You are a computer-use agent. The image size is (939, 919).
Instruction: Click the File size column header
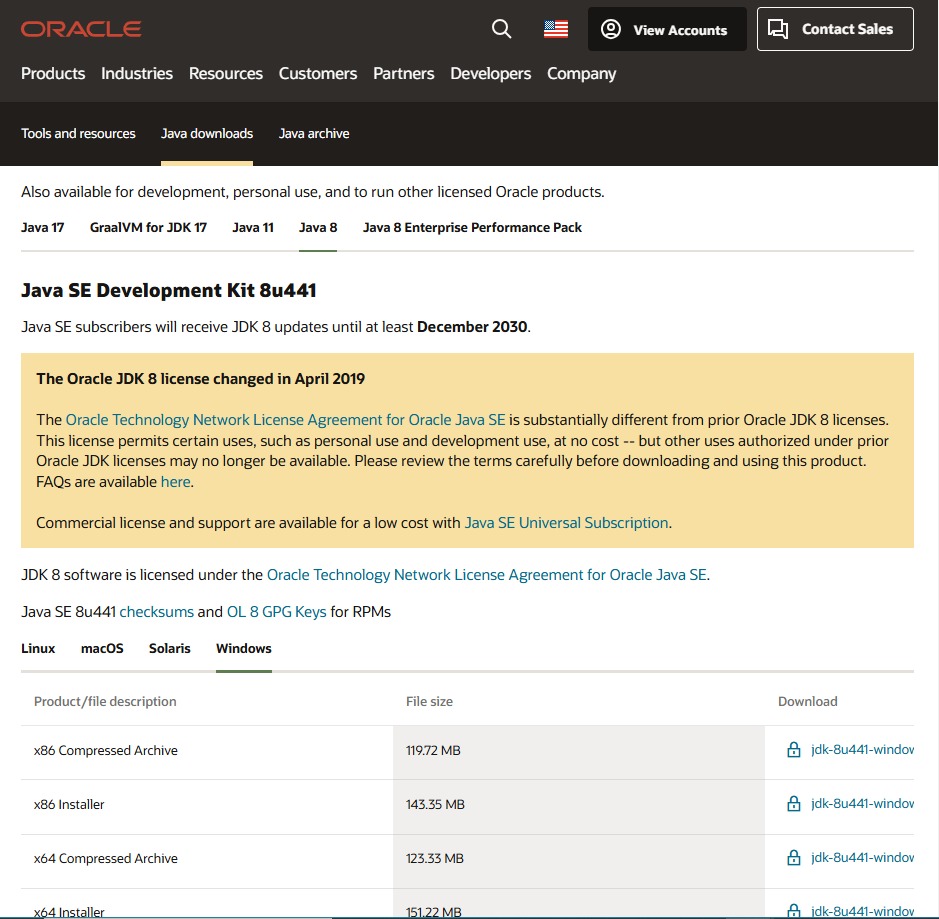tap(429, 701)
